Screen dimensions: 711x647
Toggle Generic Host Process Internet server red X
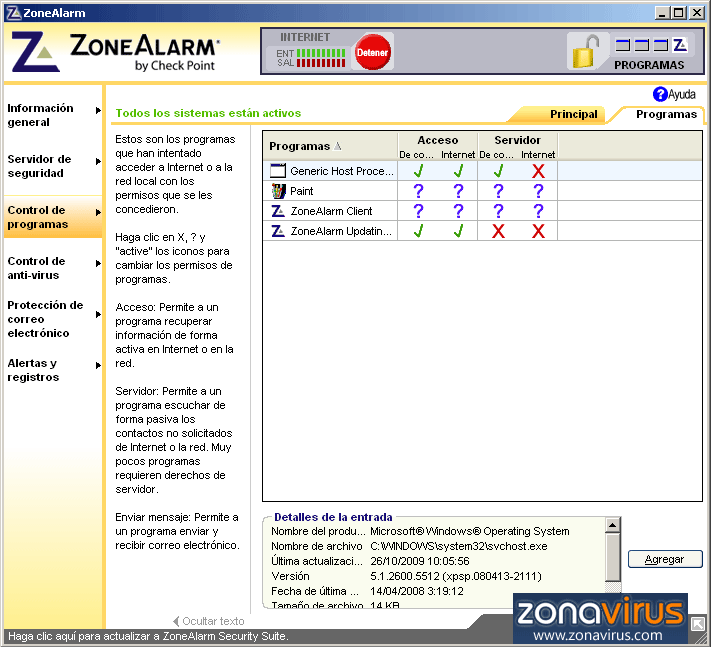[x=538, y=171]
